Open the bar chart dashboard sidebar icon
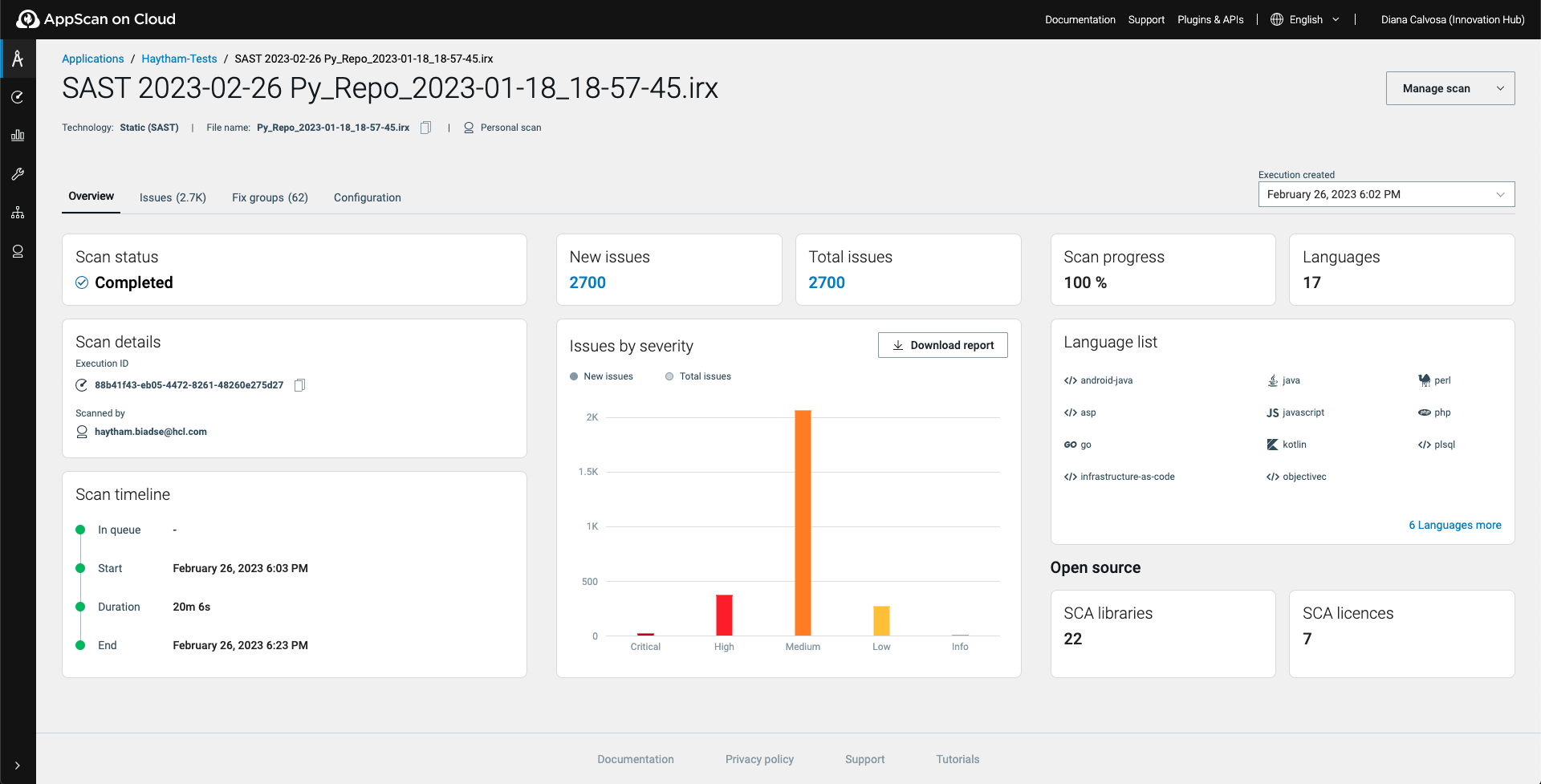This screenshot has width=1541, height=784. coord(18,136)
